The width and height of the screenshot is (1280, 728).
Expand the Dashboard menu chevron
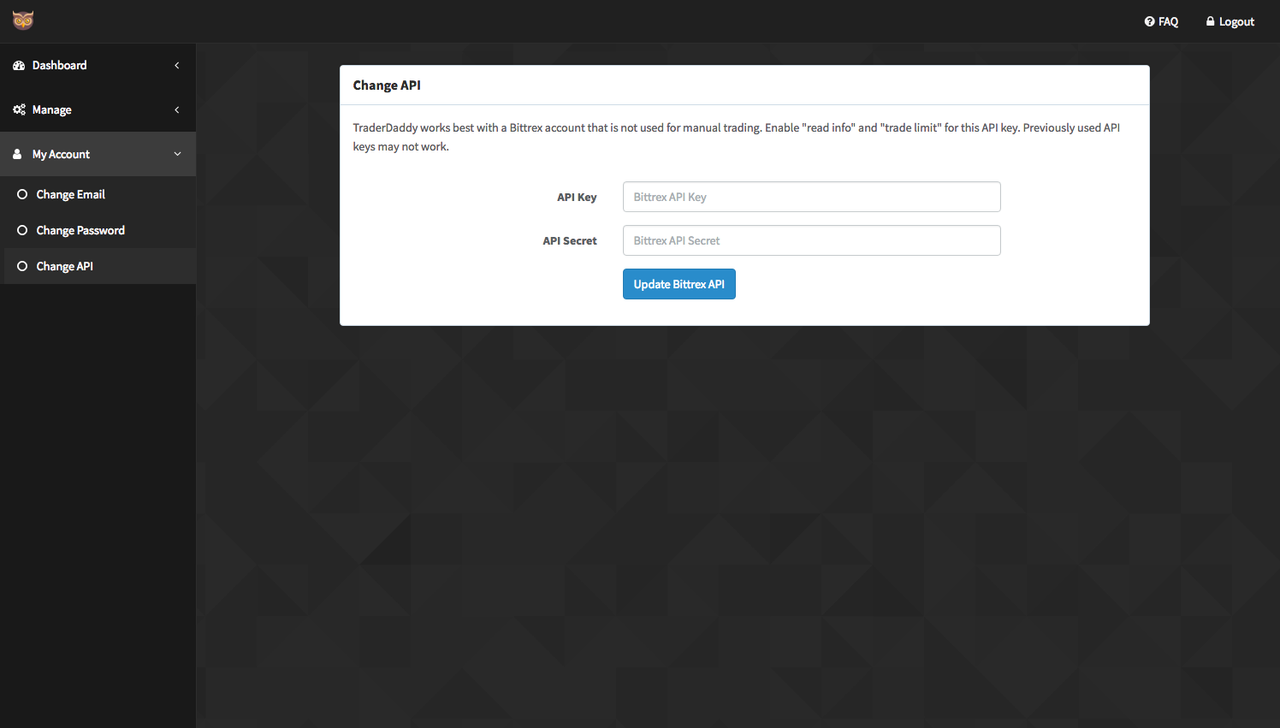[177, 65]
